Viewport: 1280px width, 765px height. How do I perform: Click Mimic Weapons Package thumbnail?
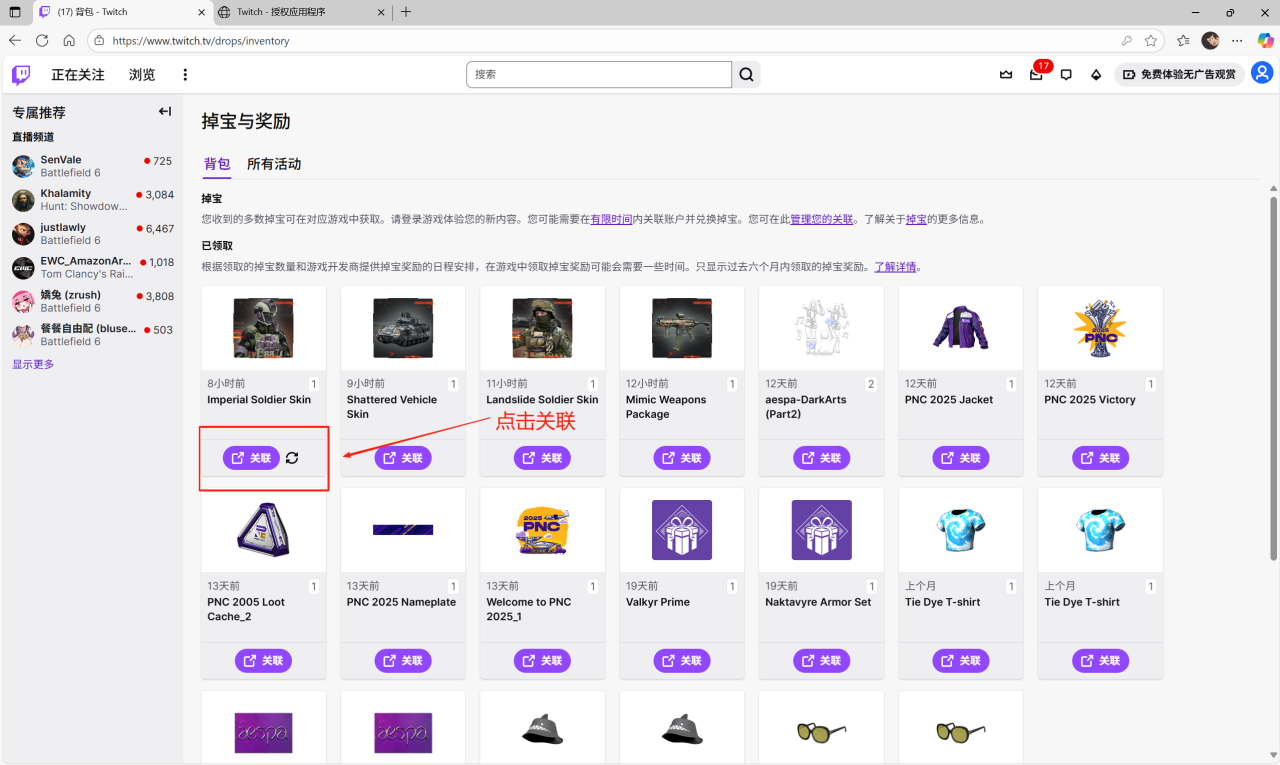[x=682, y=328]
